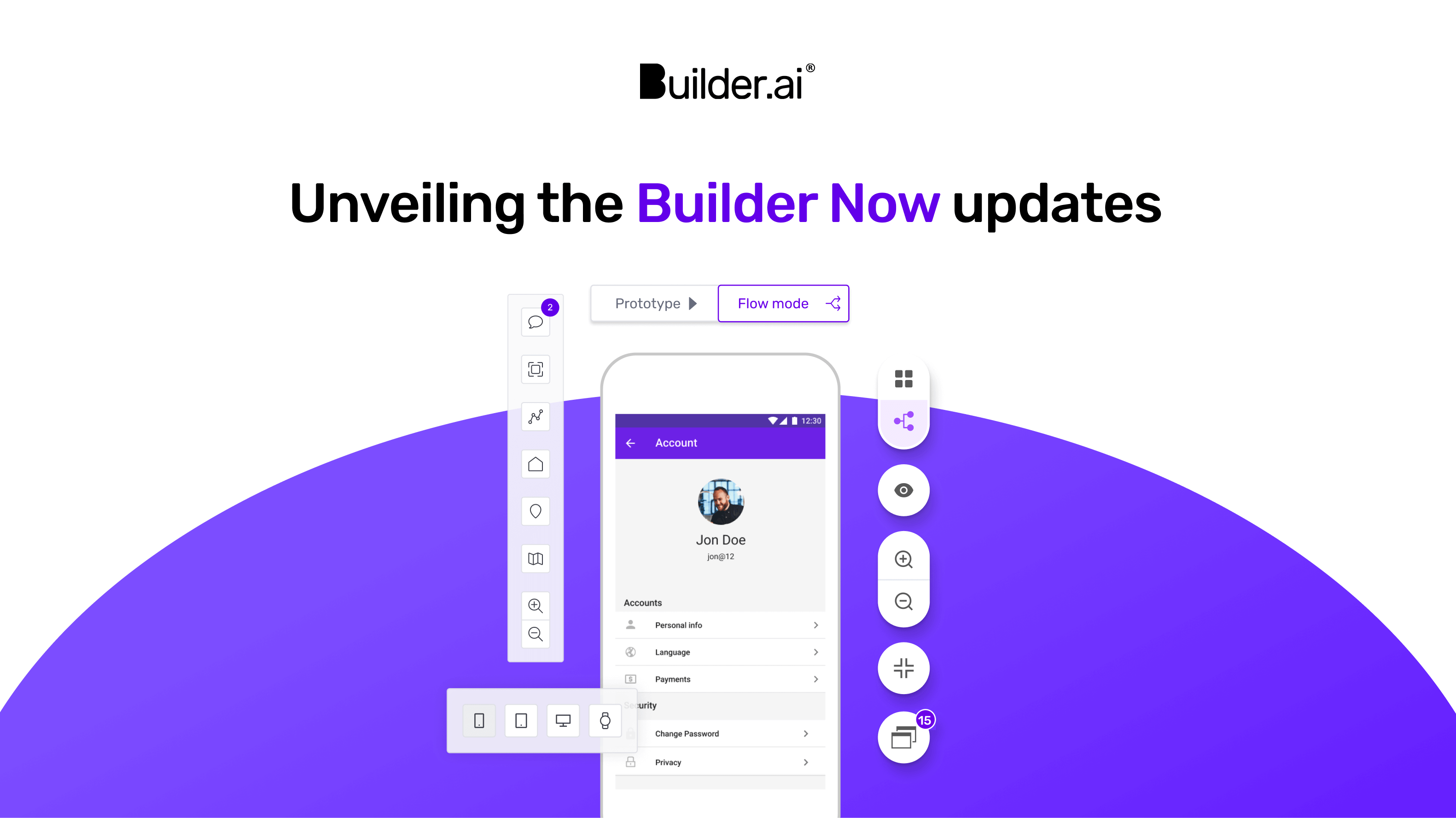Select the map/layout tool

pyautogui.click(x=536, y=558)
